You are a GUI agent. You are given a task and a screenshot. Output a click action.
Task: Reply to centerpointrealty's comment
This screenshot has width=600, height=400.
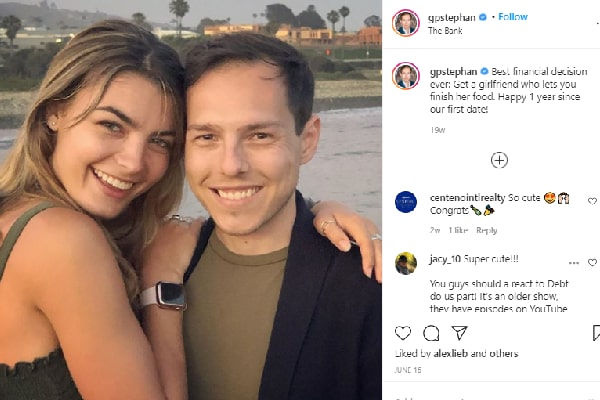(487, 230)
